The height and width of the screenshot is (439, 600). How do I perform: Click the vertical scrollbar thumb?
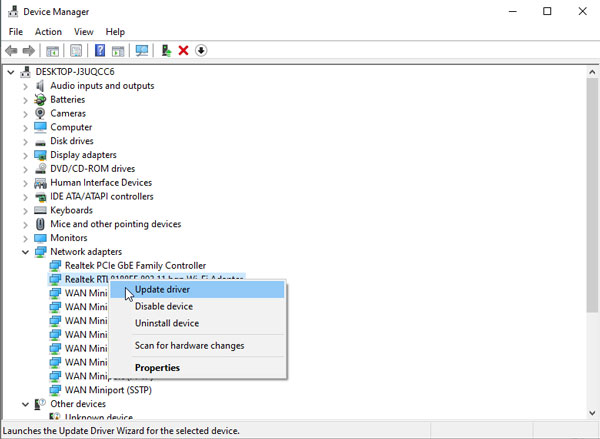(592, 195)
